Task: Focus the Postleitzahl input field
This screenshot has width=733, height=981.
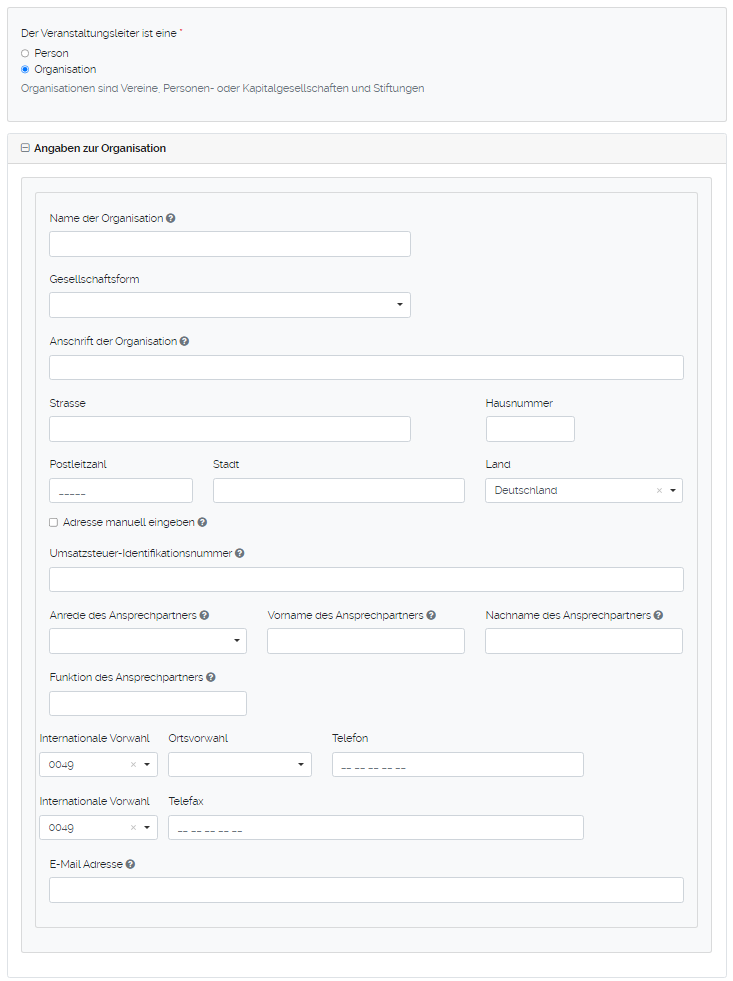Action: (121, 490)
